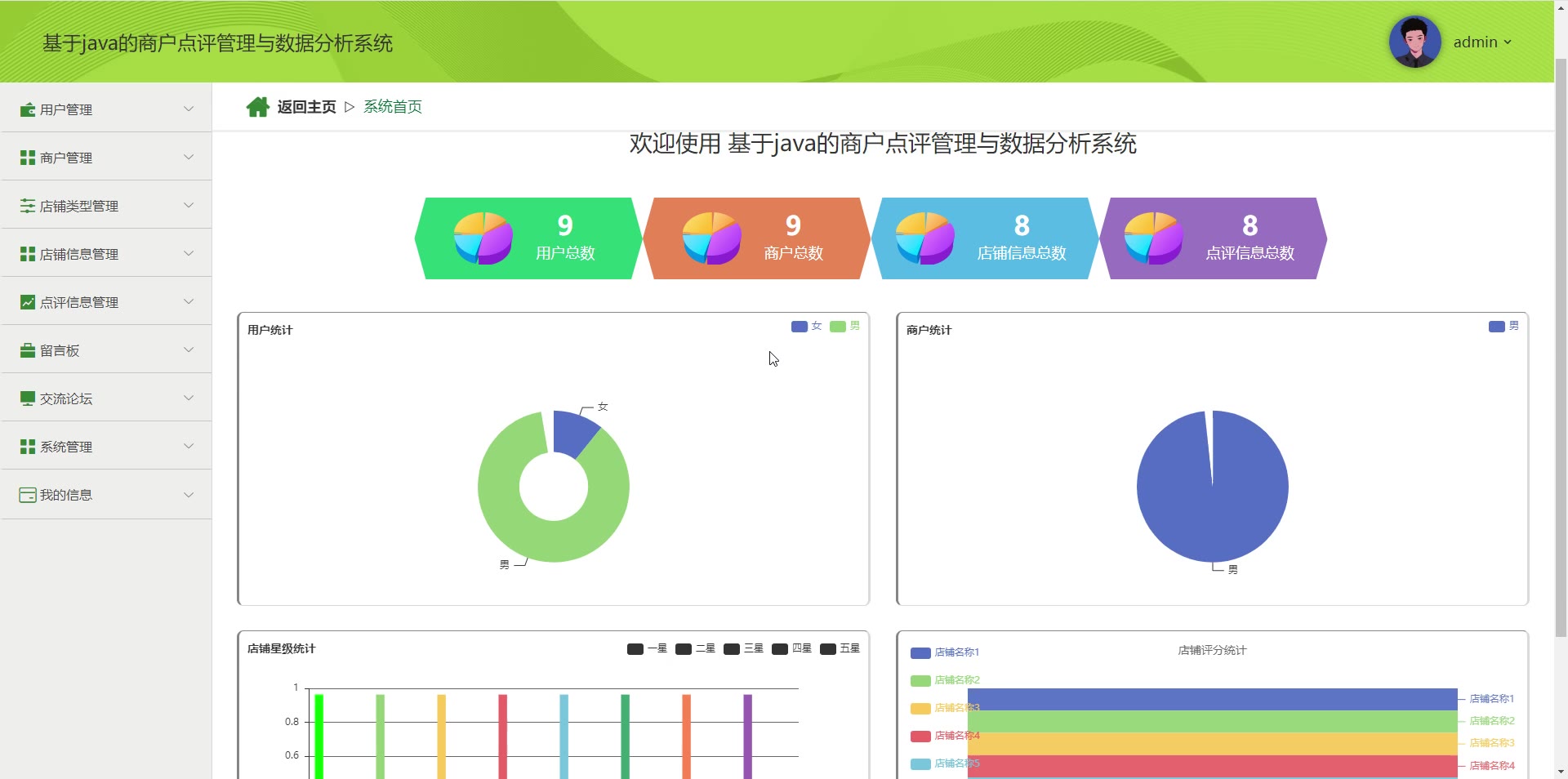Toggle 三星 legend in 店铺星级统计

pos(744,648)
